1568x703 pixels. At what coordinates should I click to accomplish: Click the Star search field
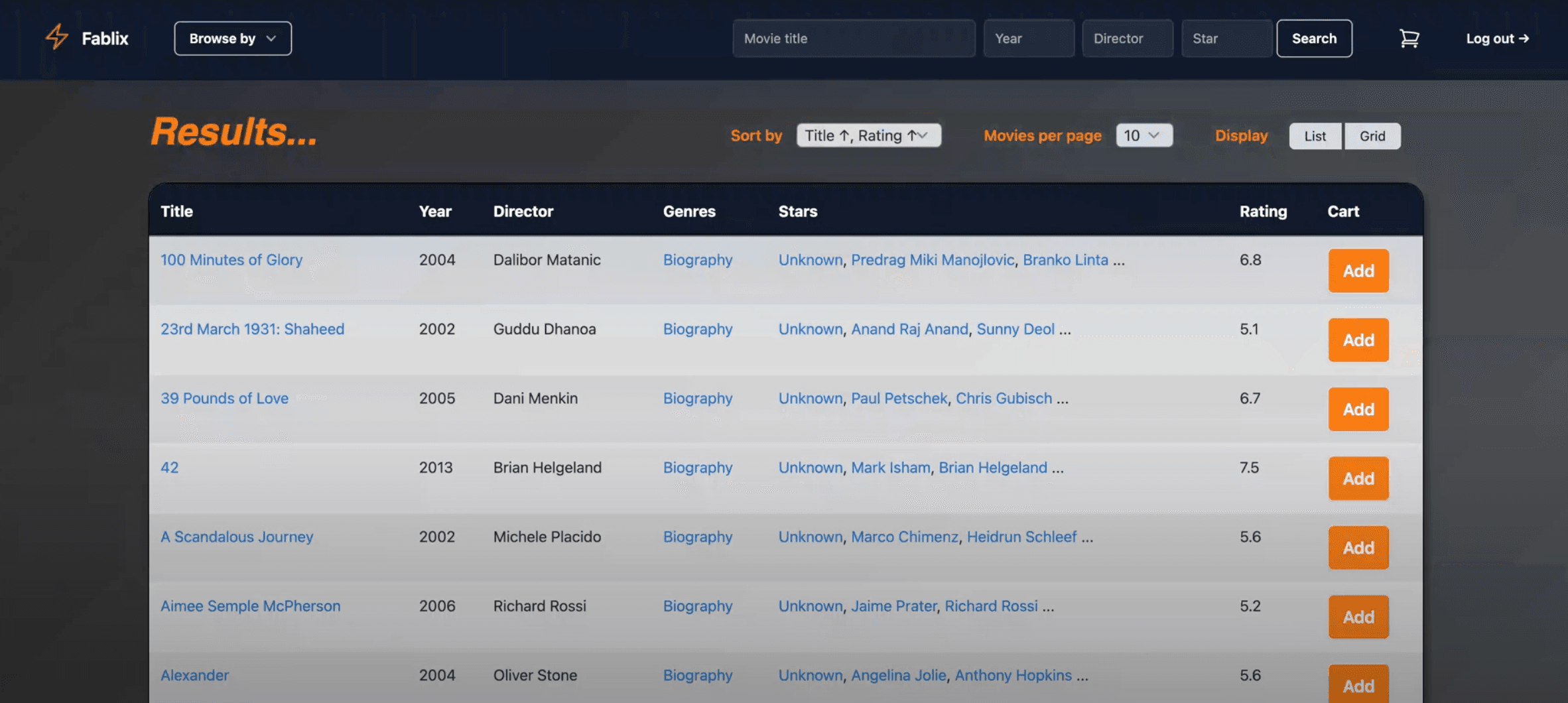pyautogui.click(x=1226, y=38)
